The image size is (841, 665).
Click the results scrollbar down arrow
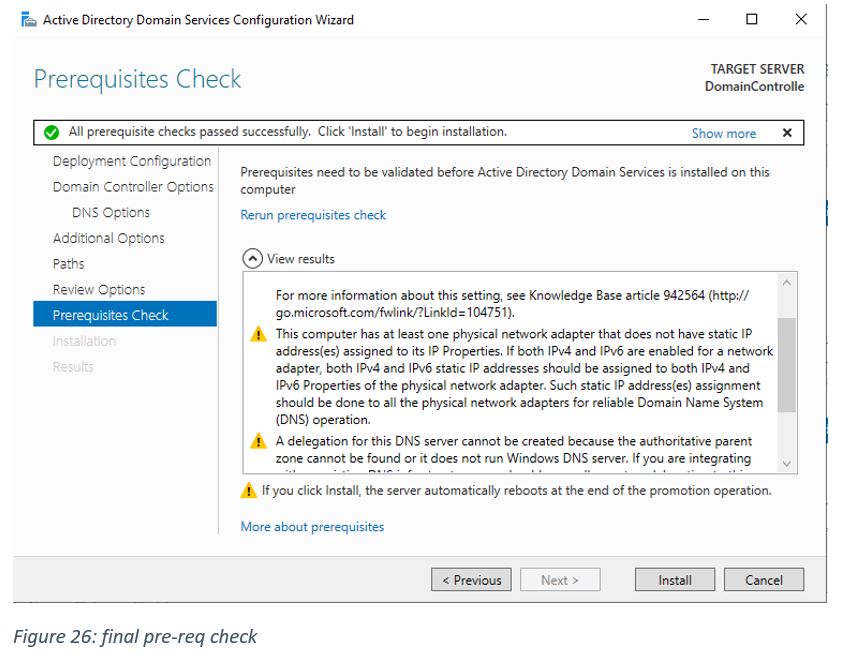[787, 463]
